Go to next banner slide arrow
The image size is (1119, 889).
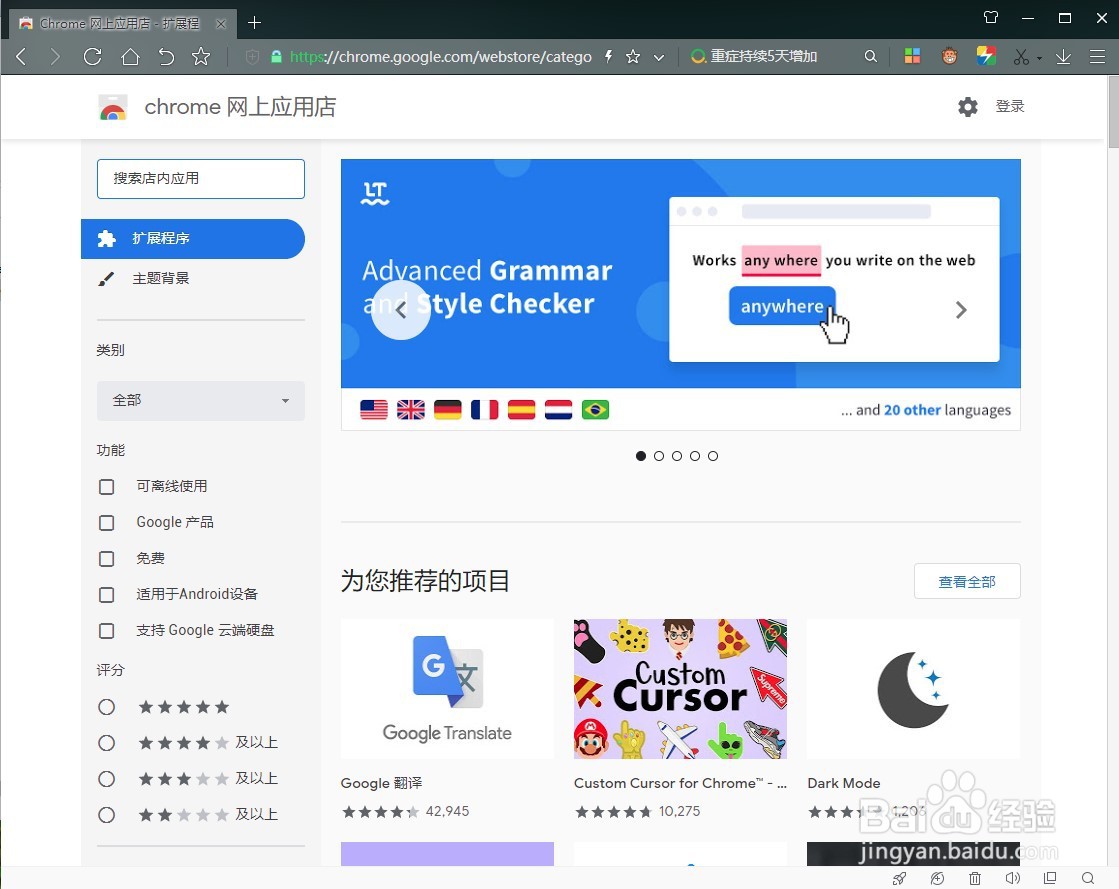(x=961, y=310)
